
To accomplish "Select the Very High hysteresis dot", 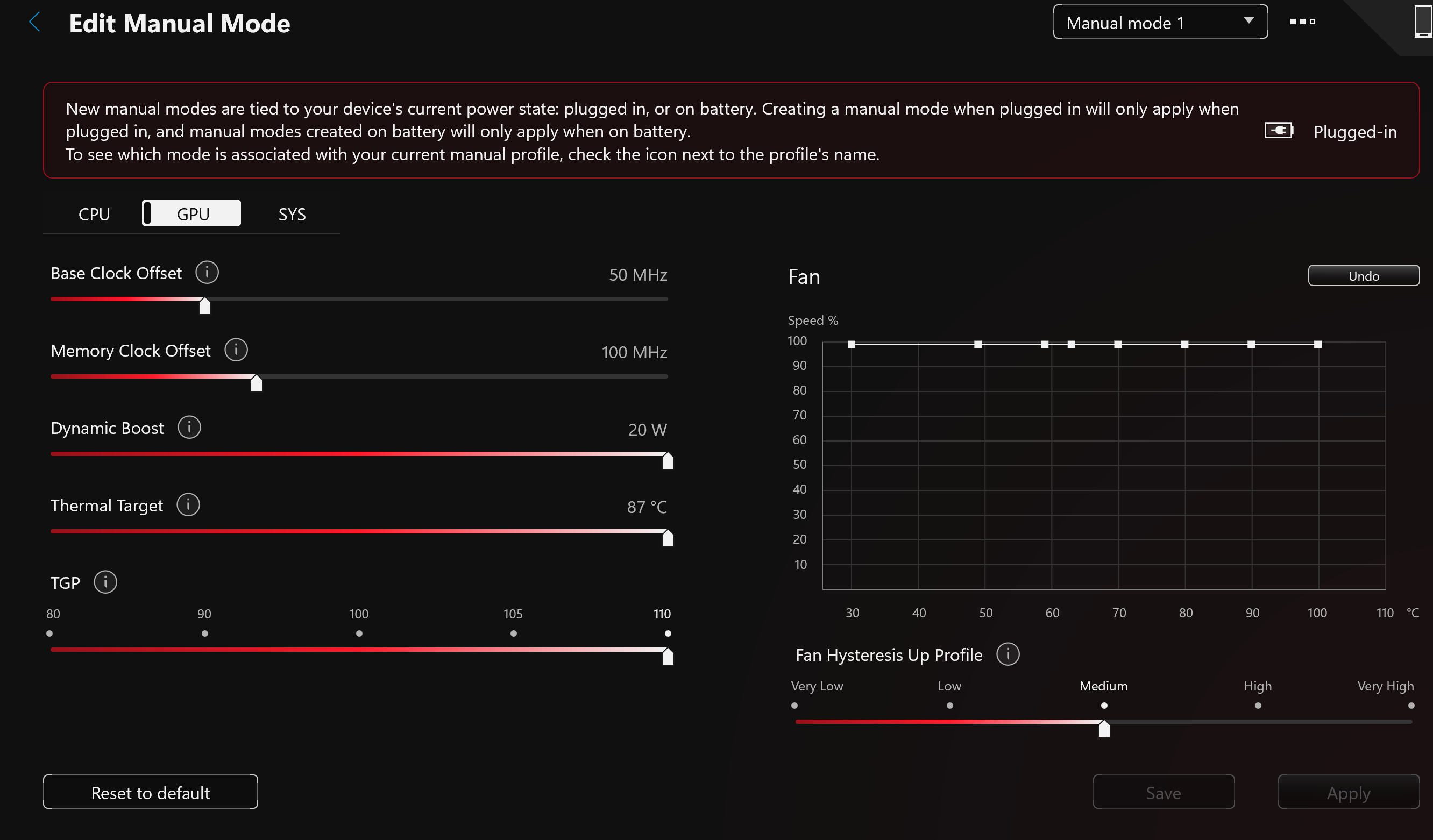I will tap(1410, 706).
